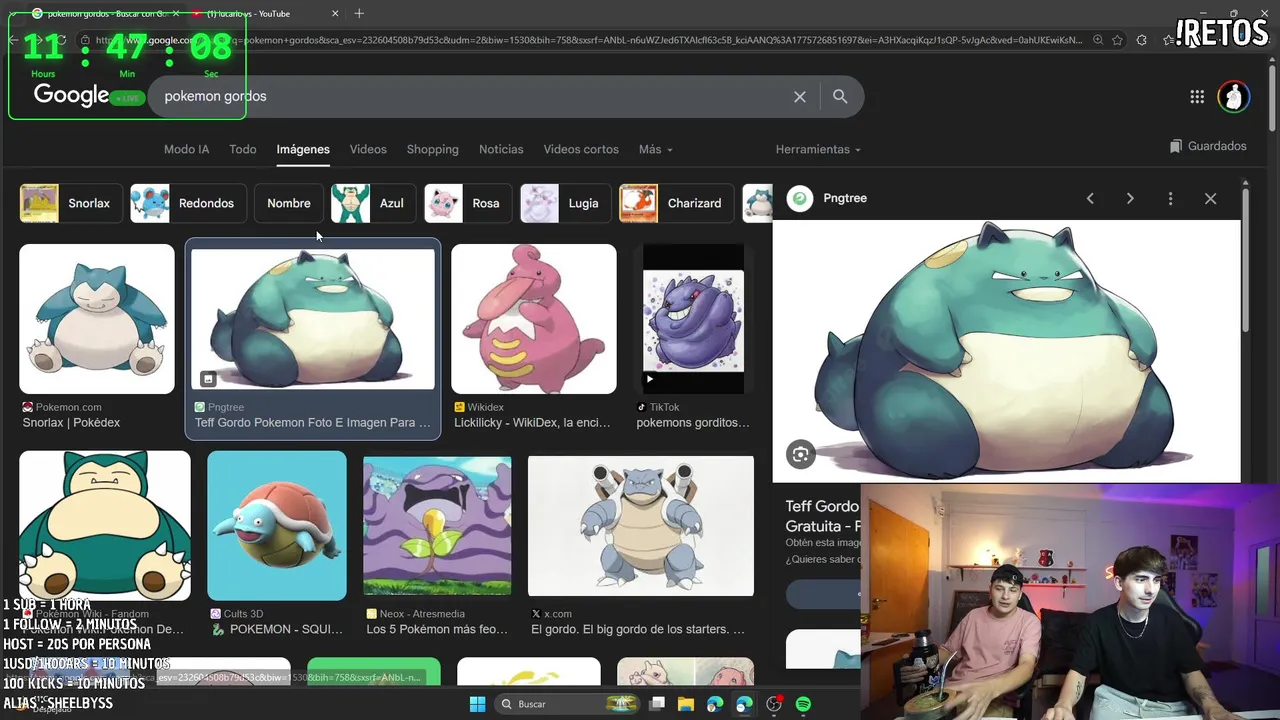The width and height of the screenshot is (1280, 720).
Task: Click the magnifier search icon in Google
Action: point(840,97)
